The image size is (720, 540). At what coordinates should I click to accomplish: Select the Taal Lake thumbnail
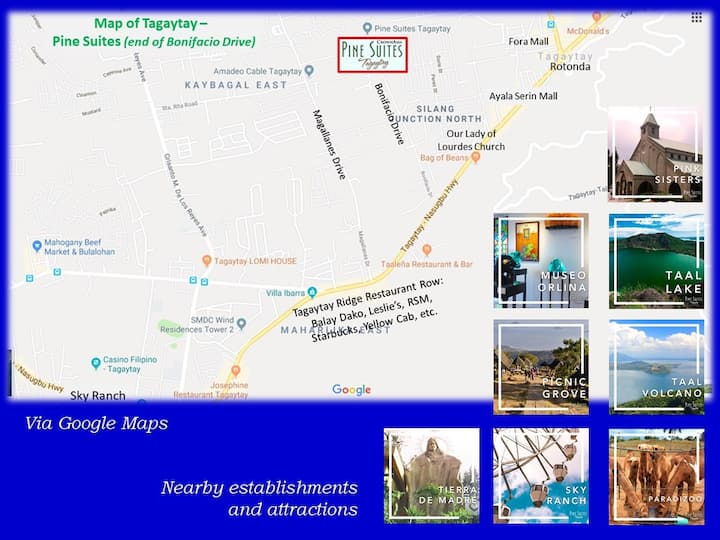point(656,260)
